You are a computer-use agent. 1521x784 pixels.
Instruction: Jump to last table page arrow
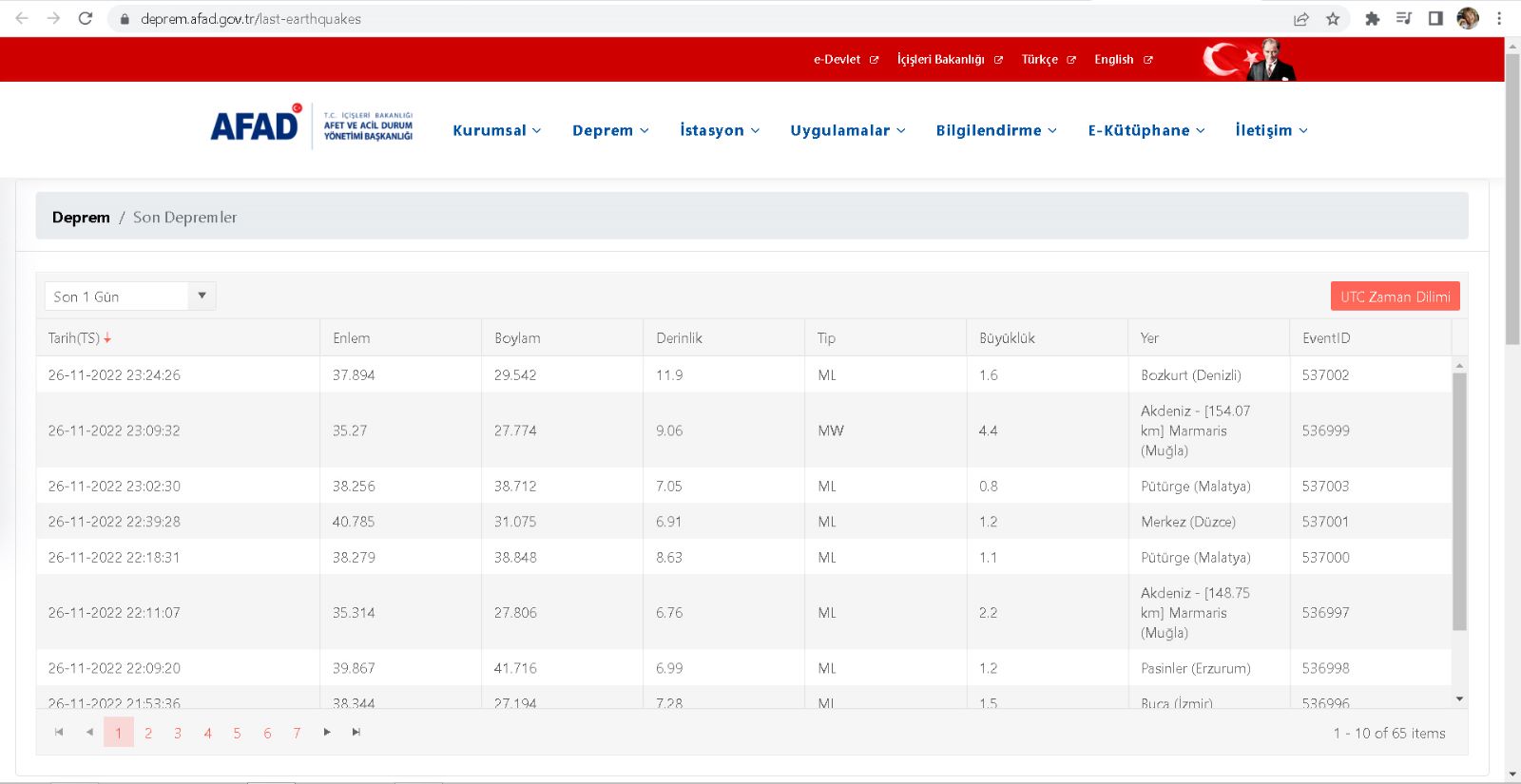[356, 732]
